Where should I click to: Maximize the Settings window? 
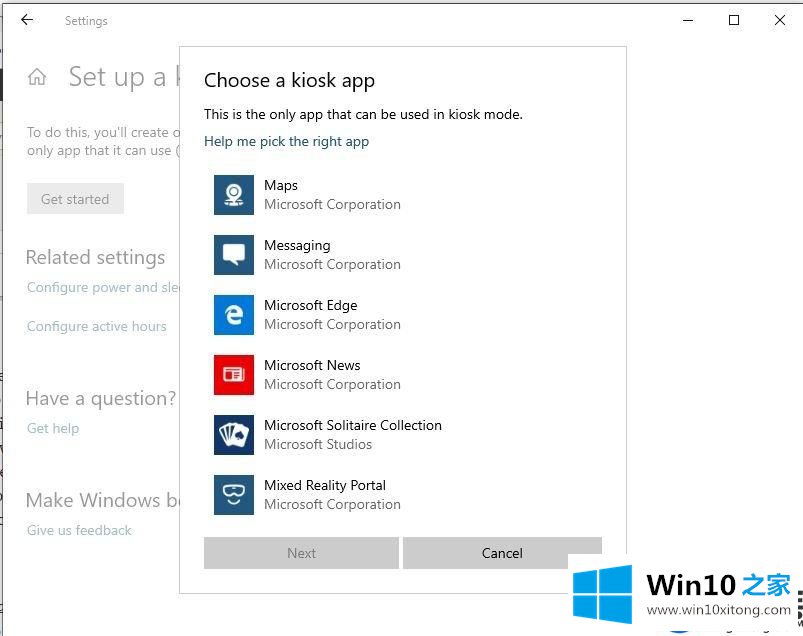coord(734,20)
